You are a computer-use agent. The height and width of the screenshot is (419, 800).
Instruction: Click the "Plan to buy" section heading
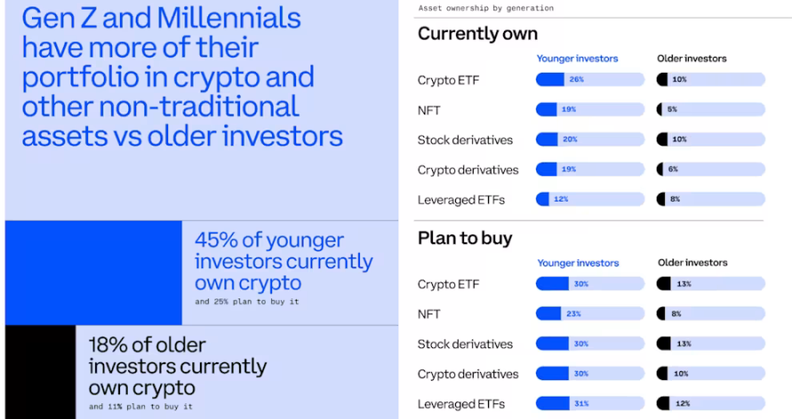click(x=465, y=238)
